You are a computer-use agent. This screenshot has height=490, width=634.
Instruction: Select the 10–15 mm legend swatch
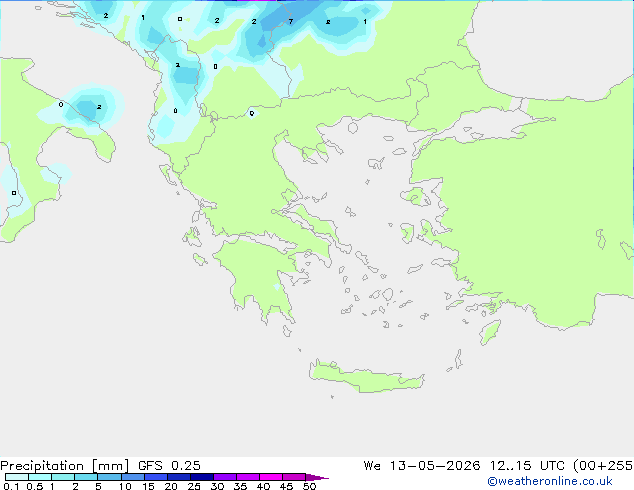tap(133, 477)
